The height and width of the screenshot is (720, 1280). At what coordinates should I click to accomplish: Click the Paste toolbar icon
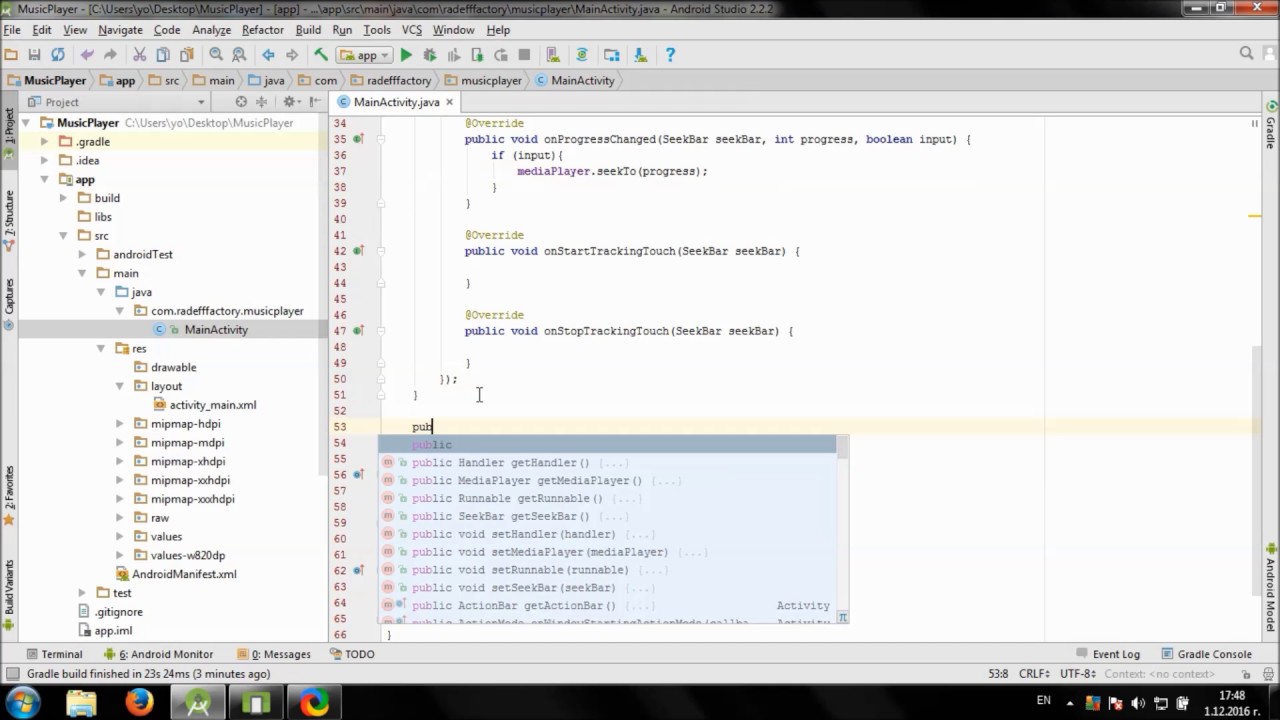coord(186,55)
